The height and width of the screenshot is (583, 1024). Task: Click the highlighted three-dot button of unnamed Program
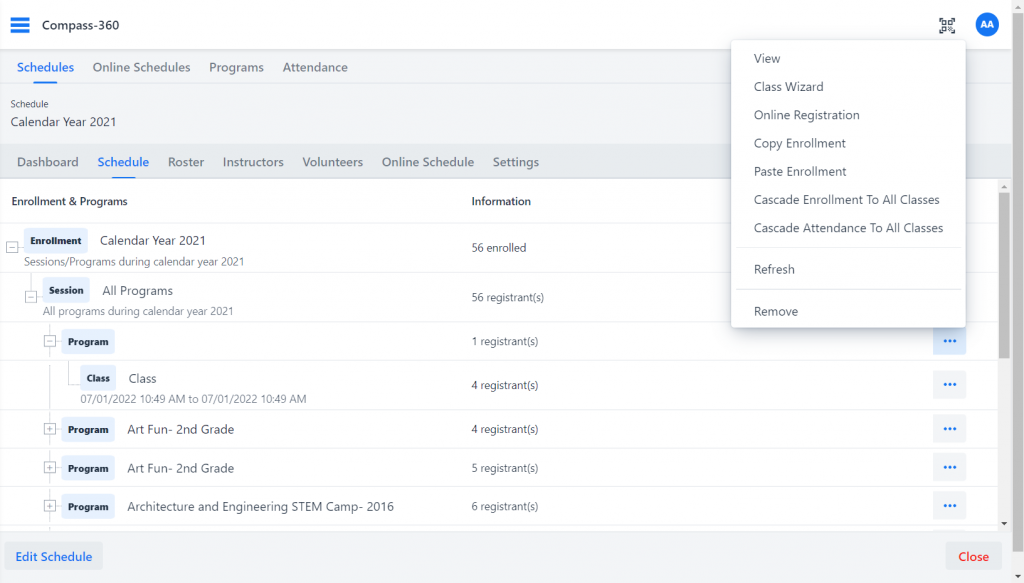point(950,341)
